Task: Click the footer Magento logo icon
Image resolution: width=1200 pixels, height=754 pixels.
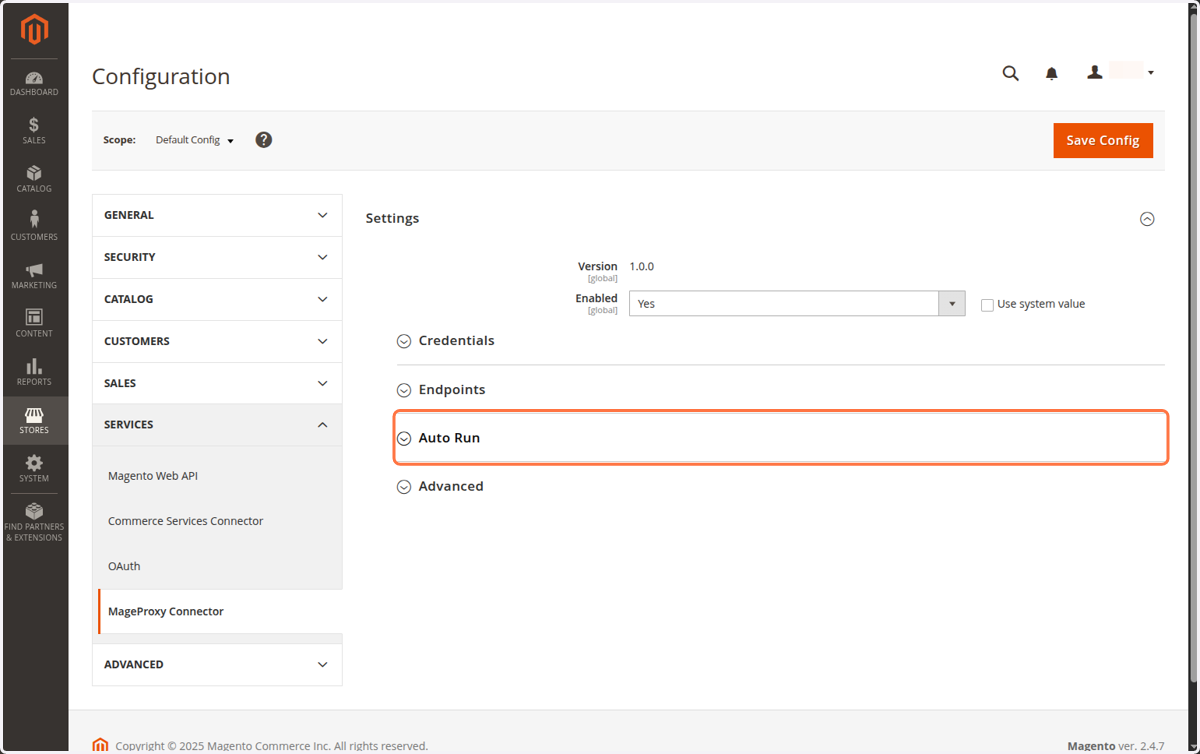Action: [x=100, y=745]
